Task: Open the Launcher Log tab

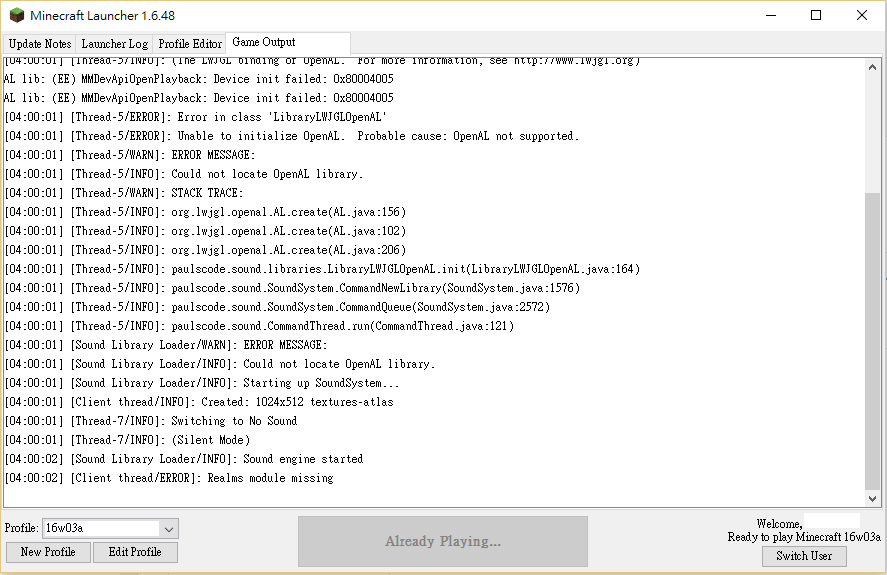Action: point(114,44)
